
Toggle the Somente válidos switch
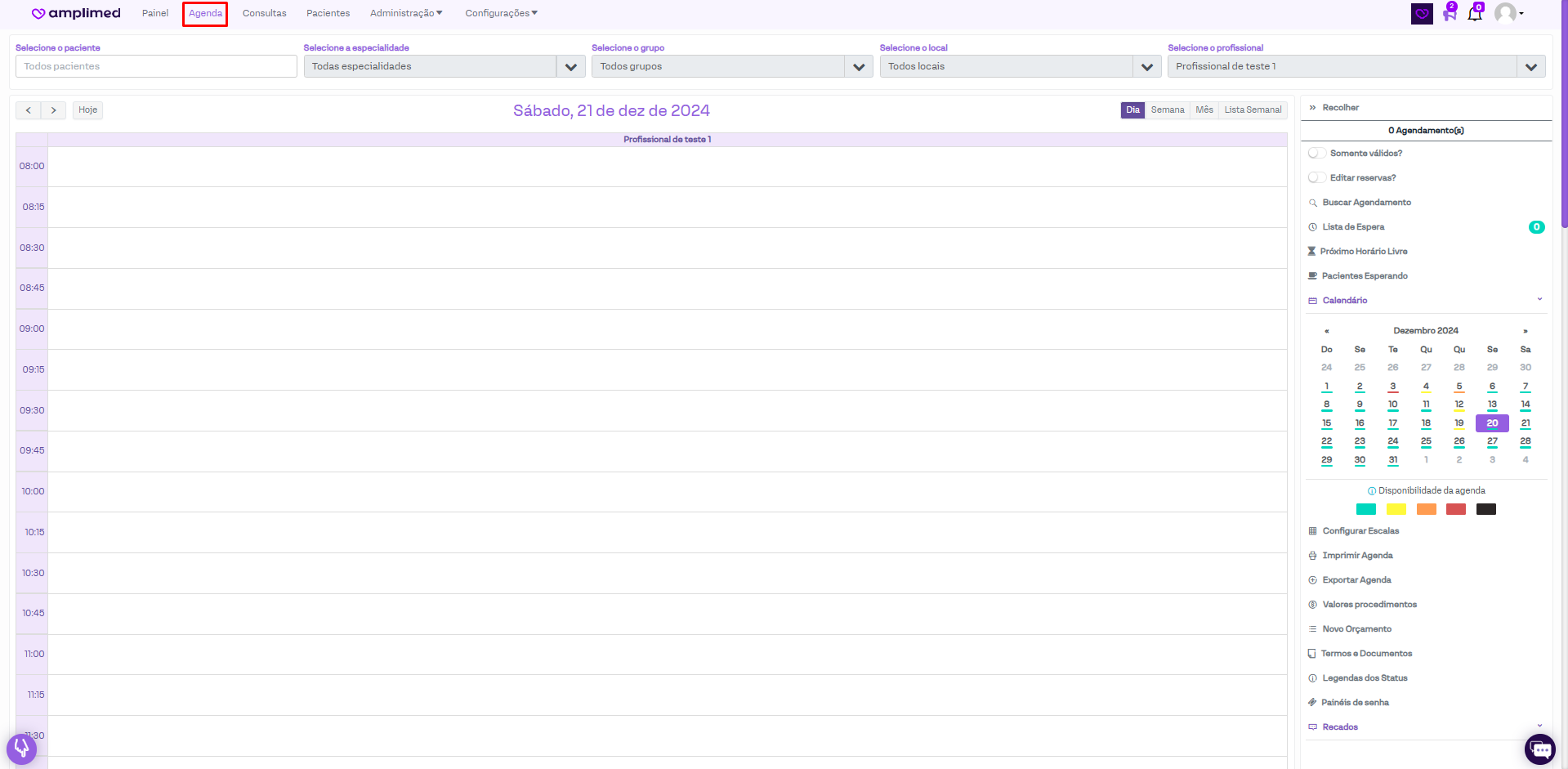(x=1316, y=154)
